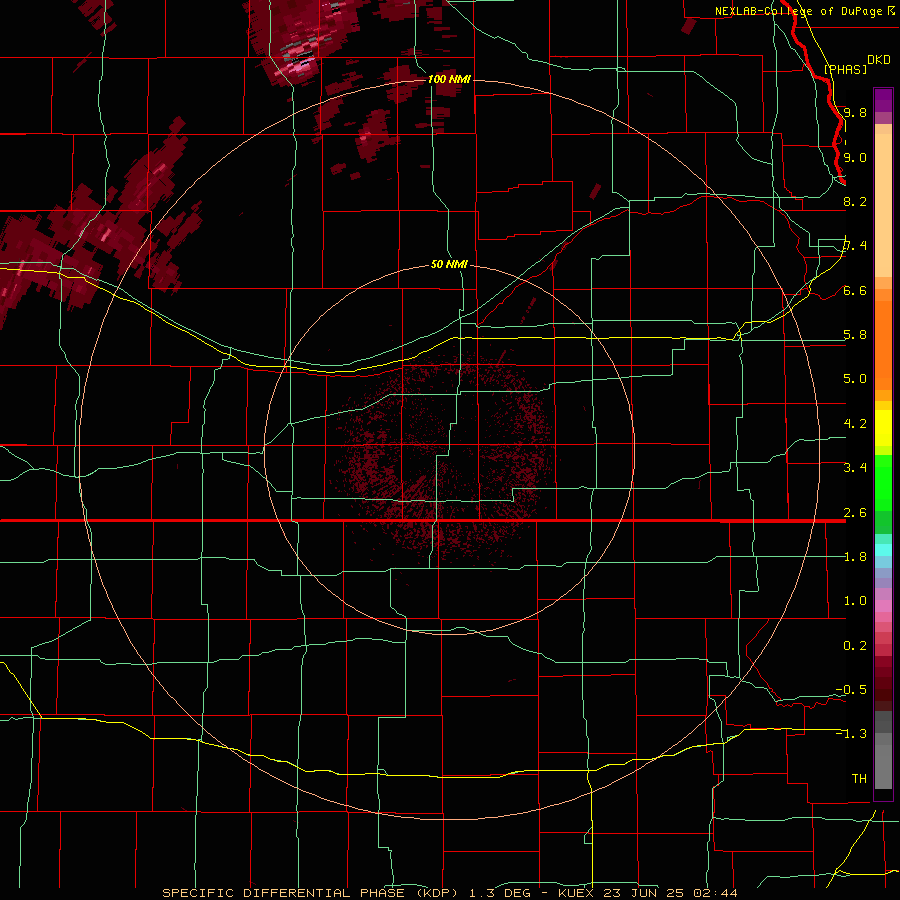
Task: Click the DKD label above the color scale
Action: click(x=879, y=60)
